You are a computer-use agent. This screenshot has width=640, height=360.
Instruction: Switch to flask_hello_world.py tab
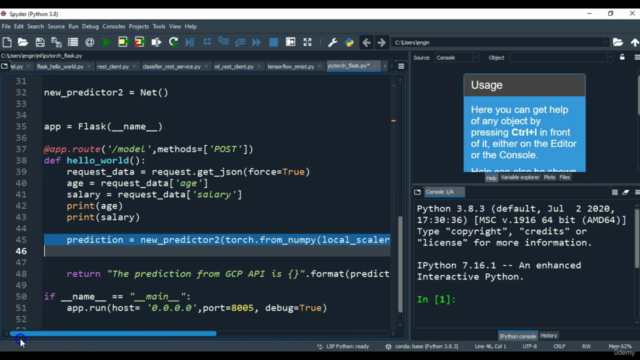coord(60,67)
